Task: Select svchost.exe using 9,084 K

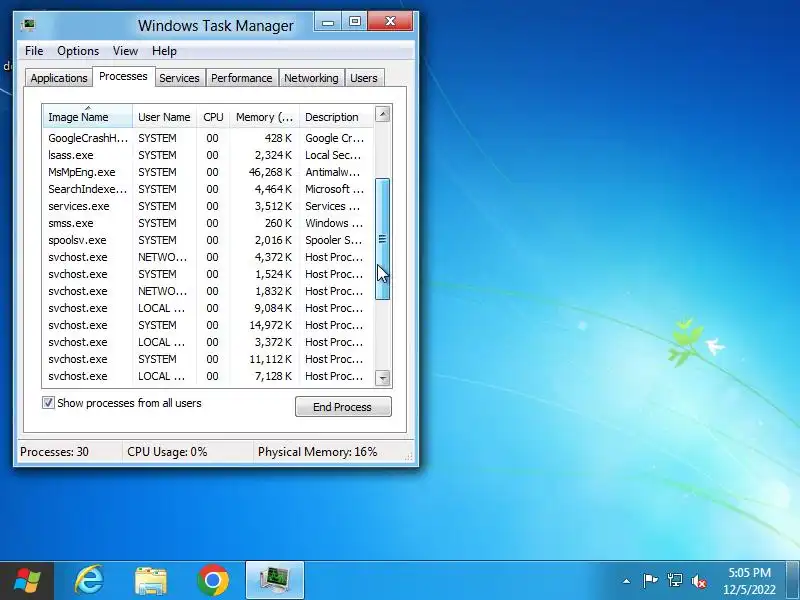Action: click(x=209, y=308)
